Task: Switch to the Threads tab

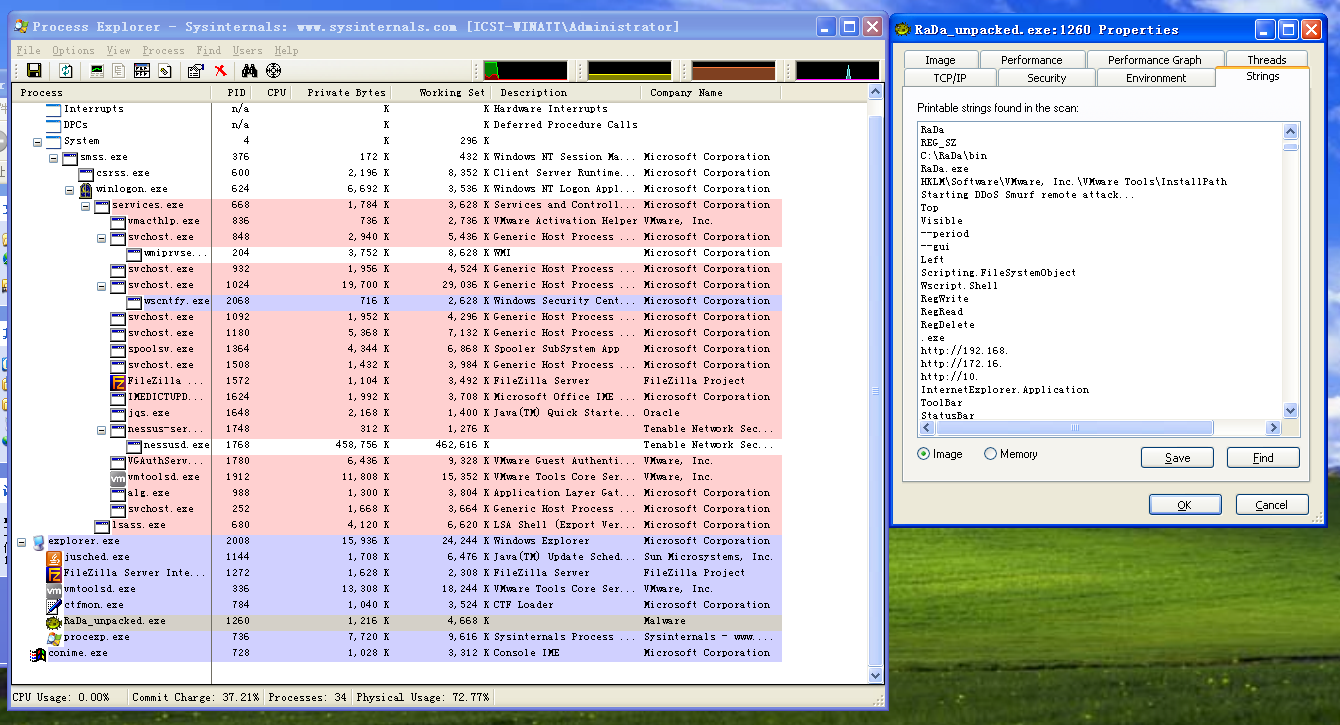Action: 1267,60
